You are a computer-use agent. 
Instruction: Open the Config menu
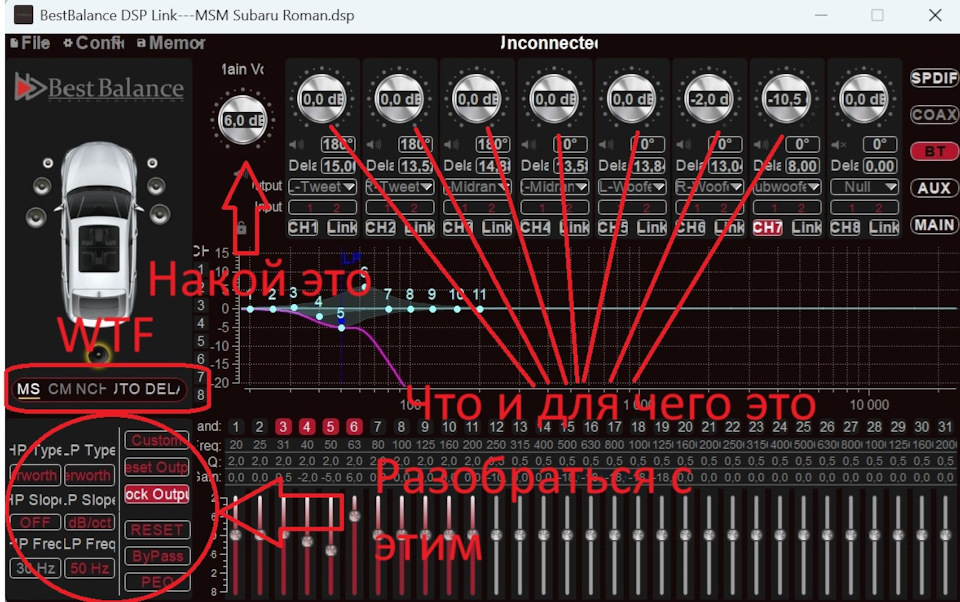pyautogui.click(x=94, y=43)
